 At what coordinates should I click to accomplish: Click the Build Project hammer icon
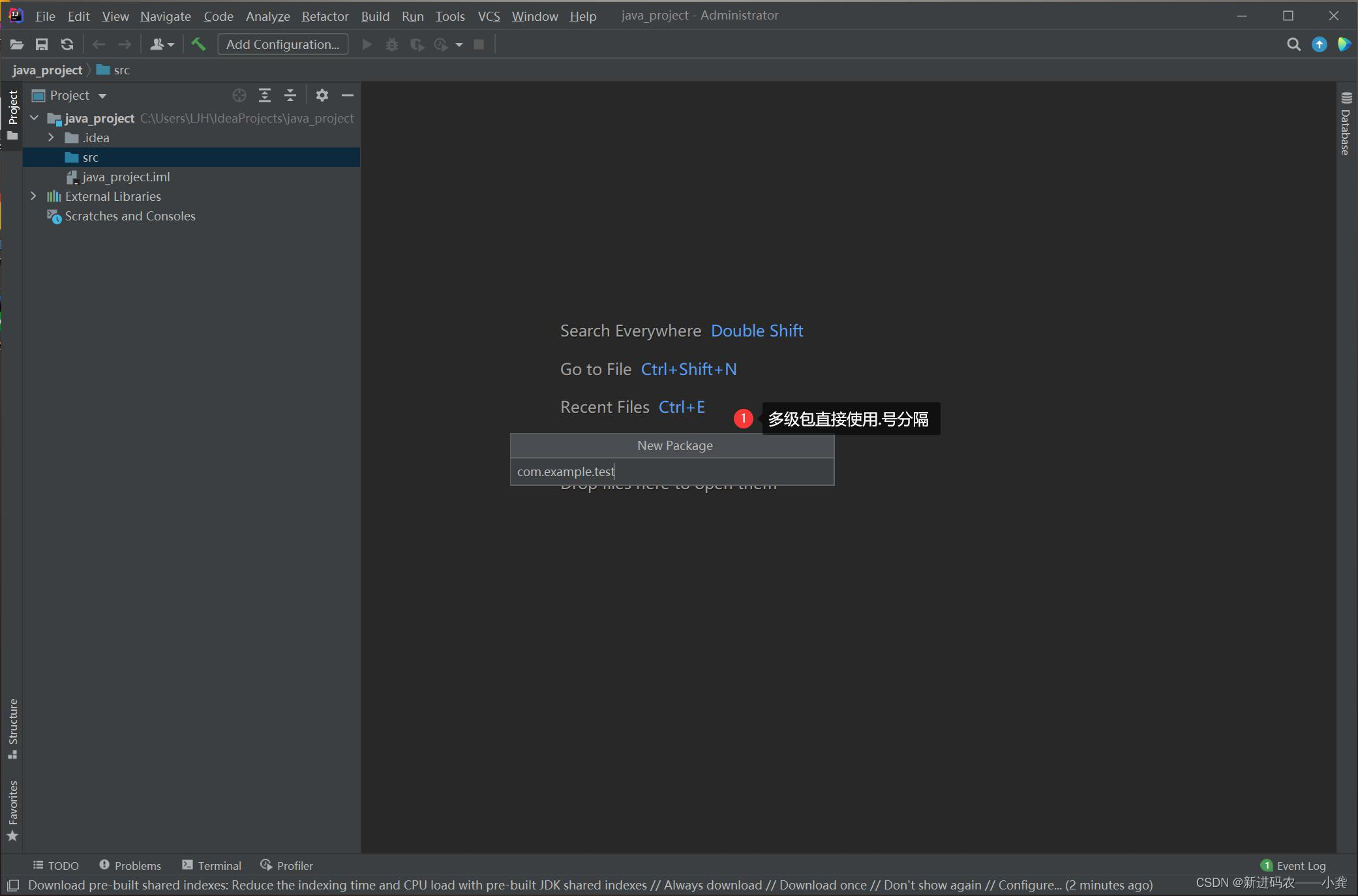coord(198,44)
